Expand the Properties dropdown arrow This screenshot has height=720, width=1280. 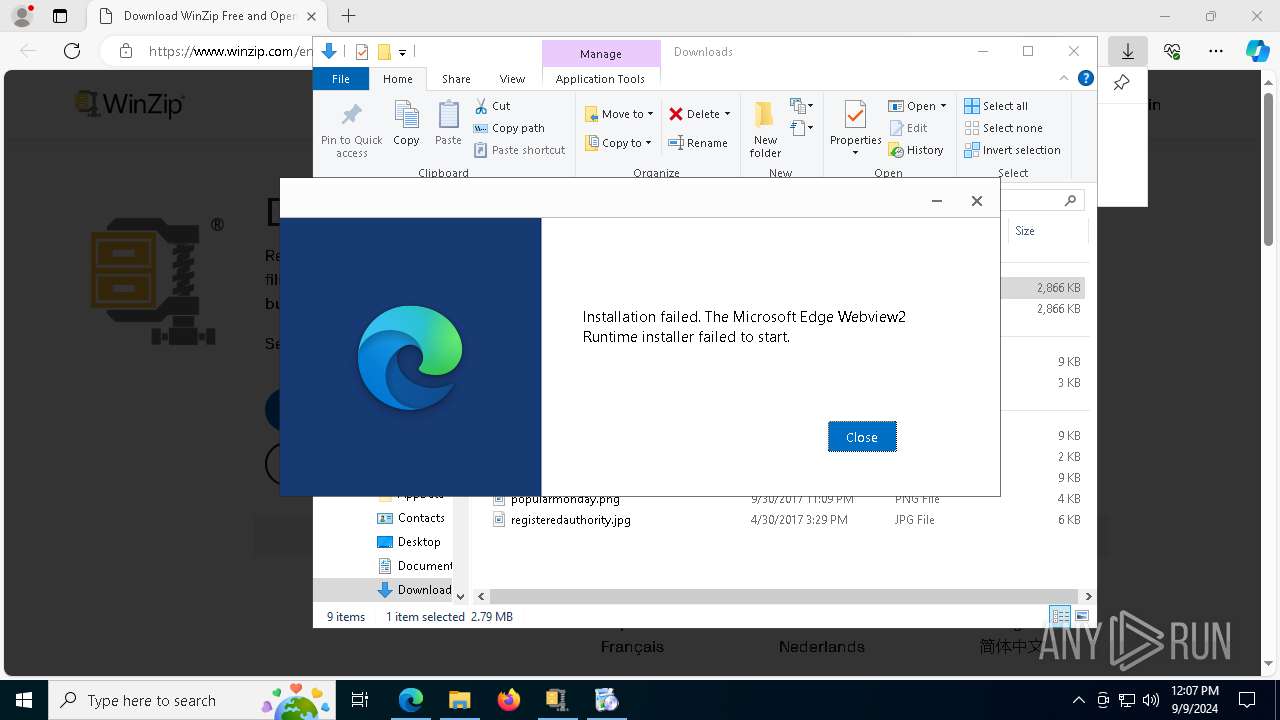(x=855, y=153)
